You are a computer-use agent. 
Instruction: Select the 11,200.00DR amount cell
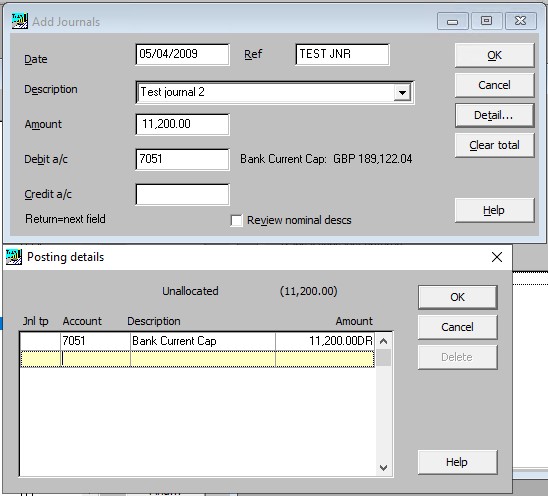tap(325, 341)
